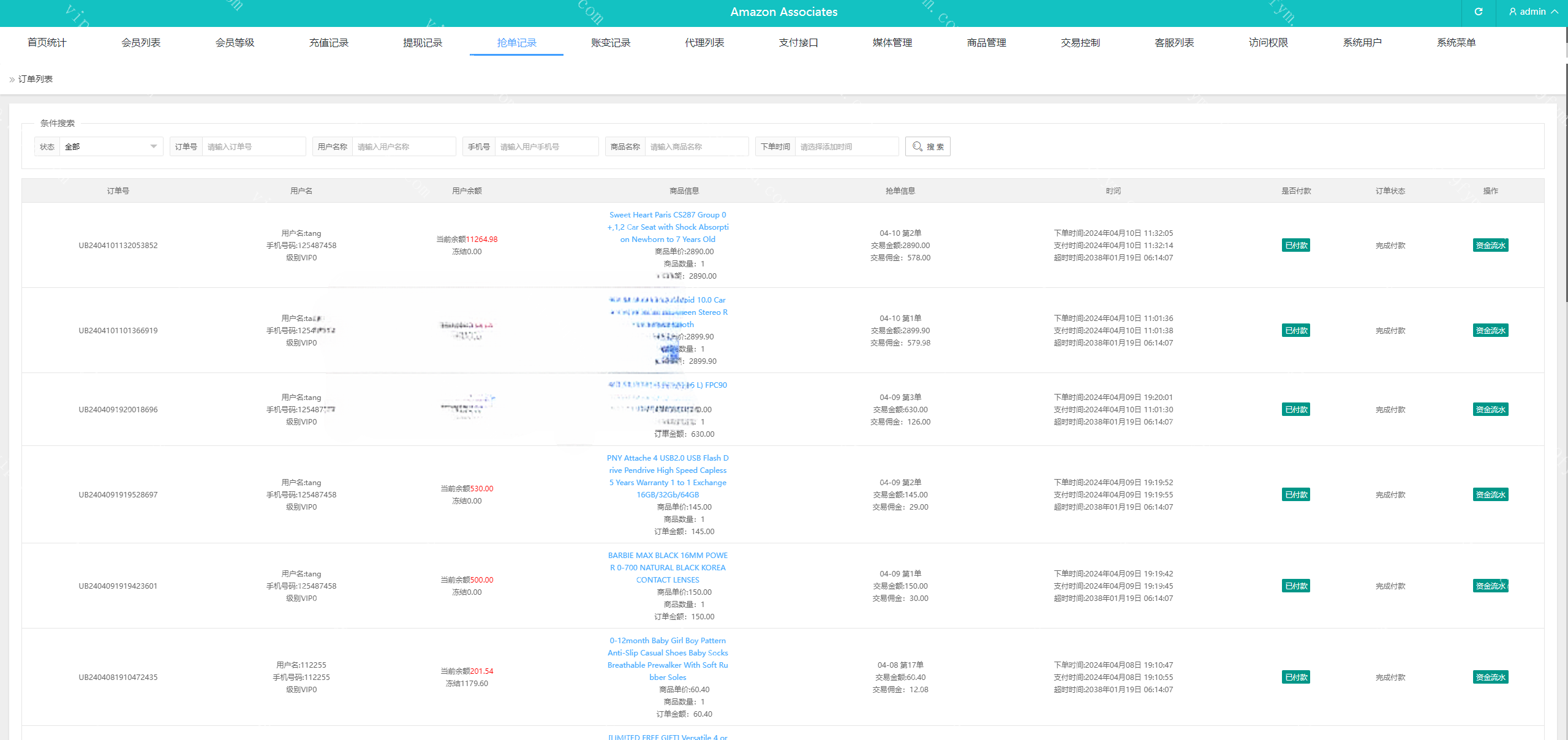Focus the 用户名称 input field

[403, 146]
